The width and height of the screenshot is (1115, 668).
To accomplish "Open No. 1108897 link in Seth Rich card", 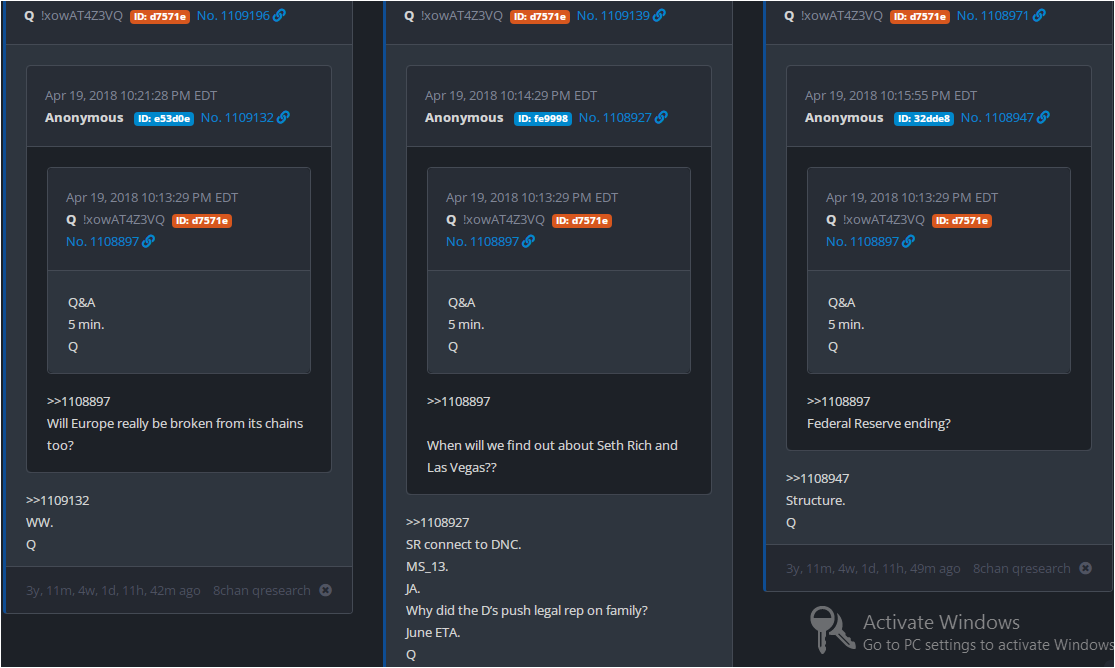I will coord(482,241).
